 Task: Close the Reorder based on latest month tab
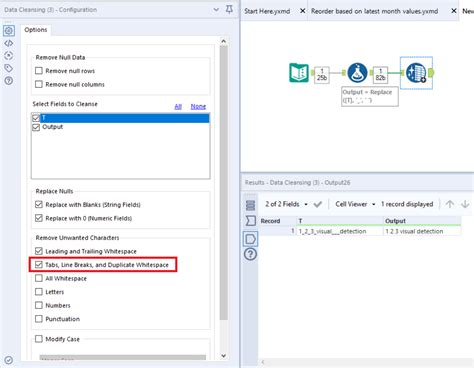tap(454, 11)
